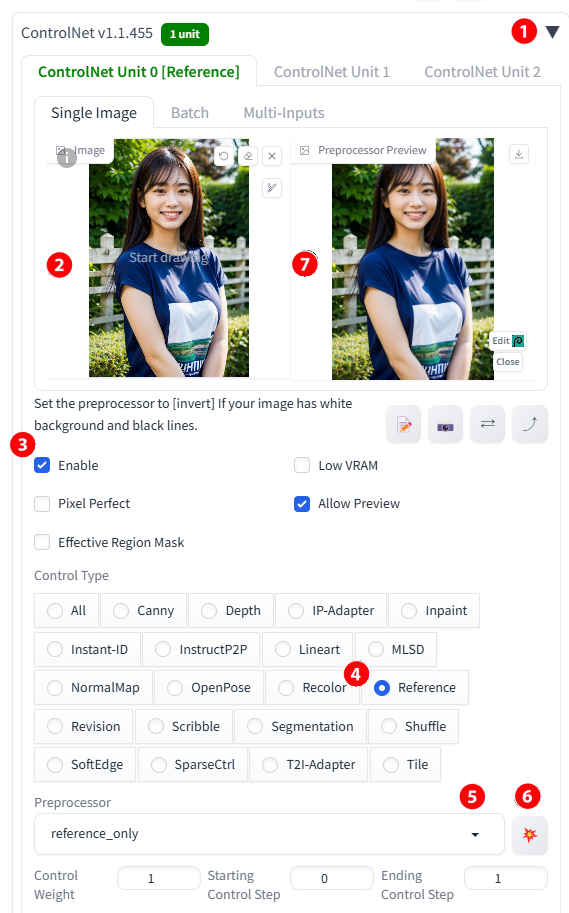Open new canvas with the pencil-page icon
The image size is (569, 913).
point(404,424)
